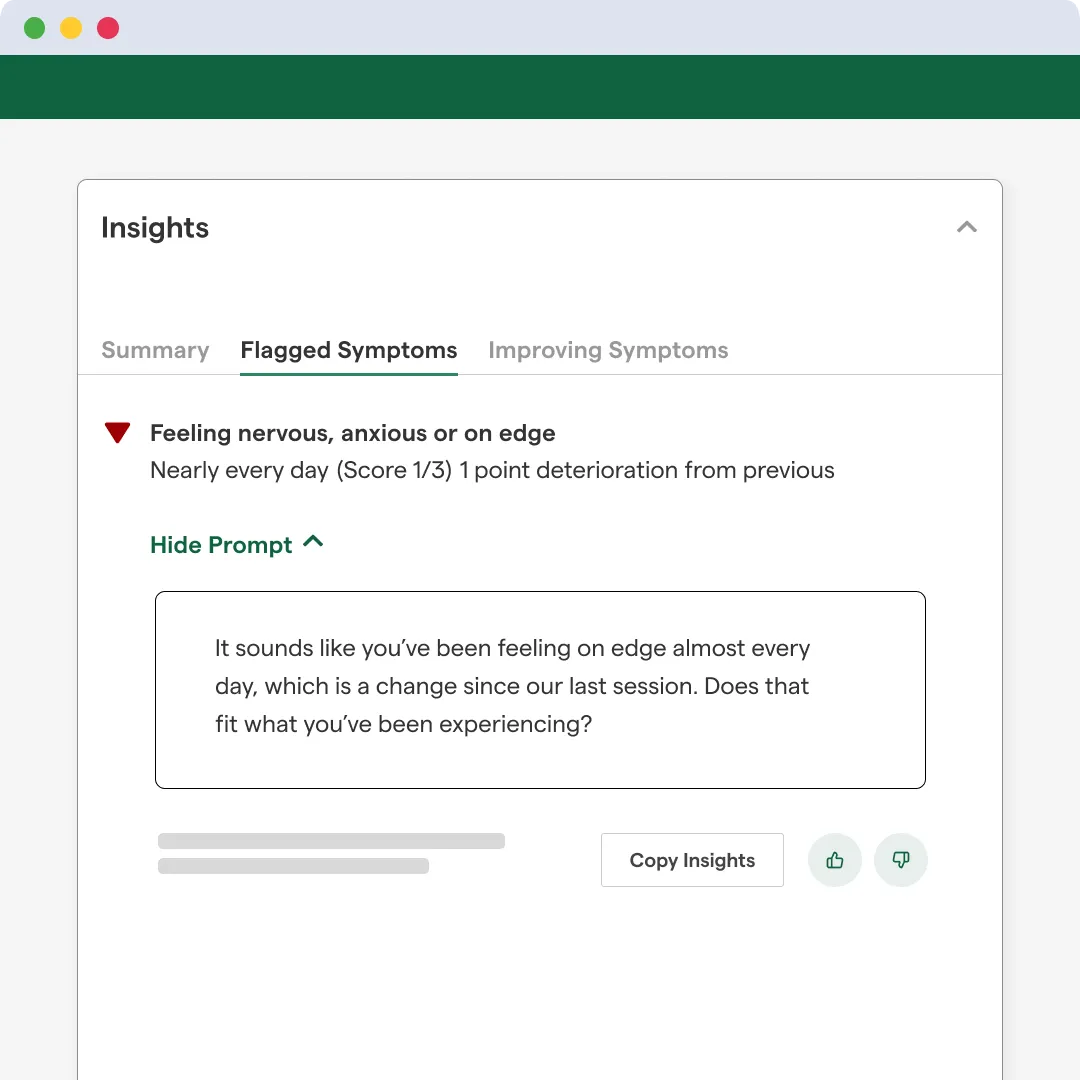Switch to the Summary tab

click(155, 350)
